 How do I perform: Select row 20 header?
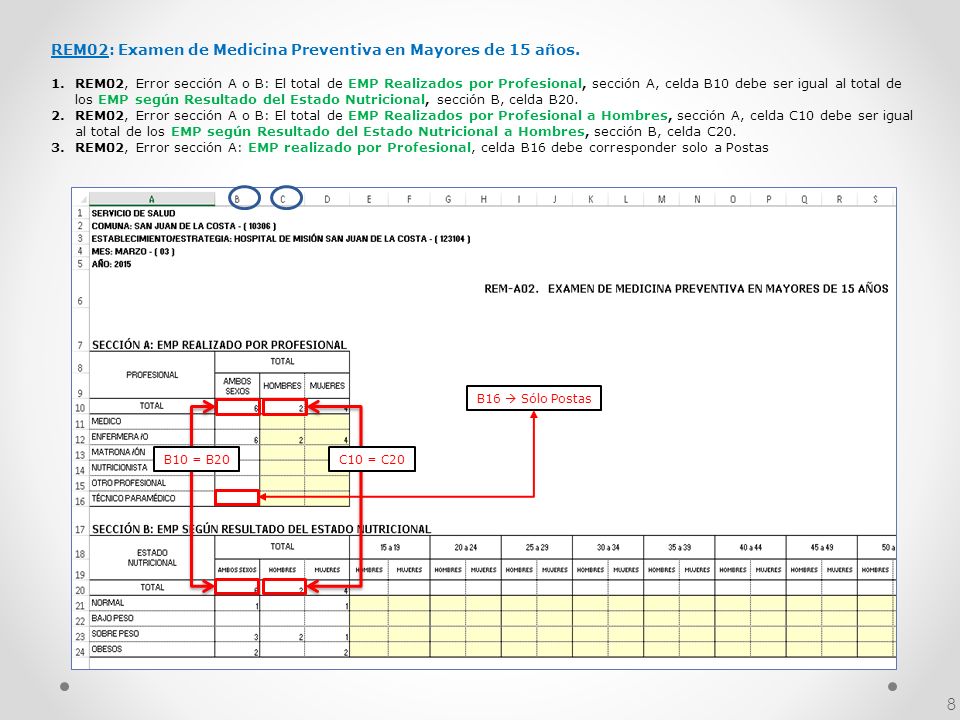(x=80, y=590)
